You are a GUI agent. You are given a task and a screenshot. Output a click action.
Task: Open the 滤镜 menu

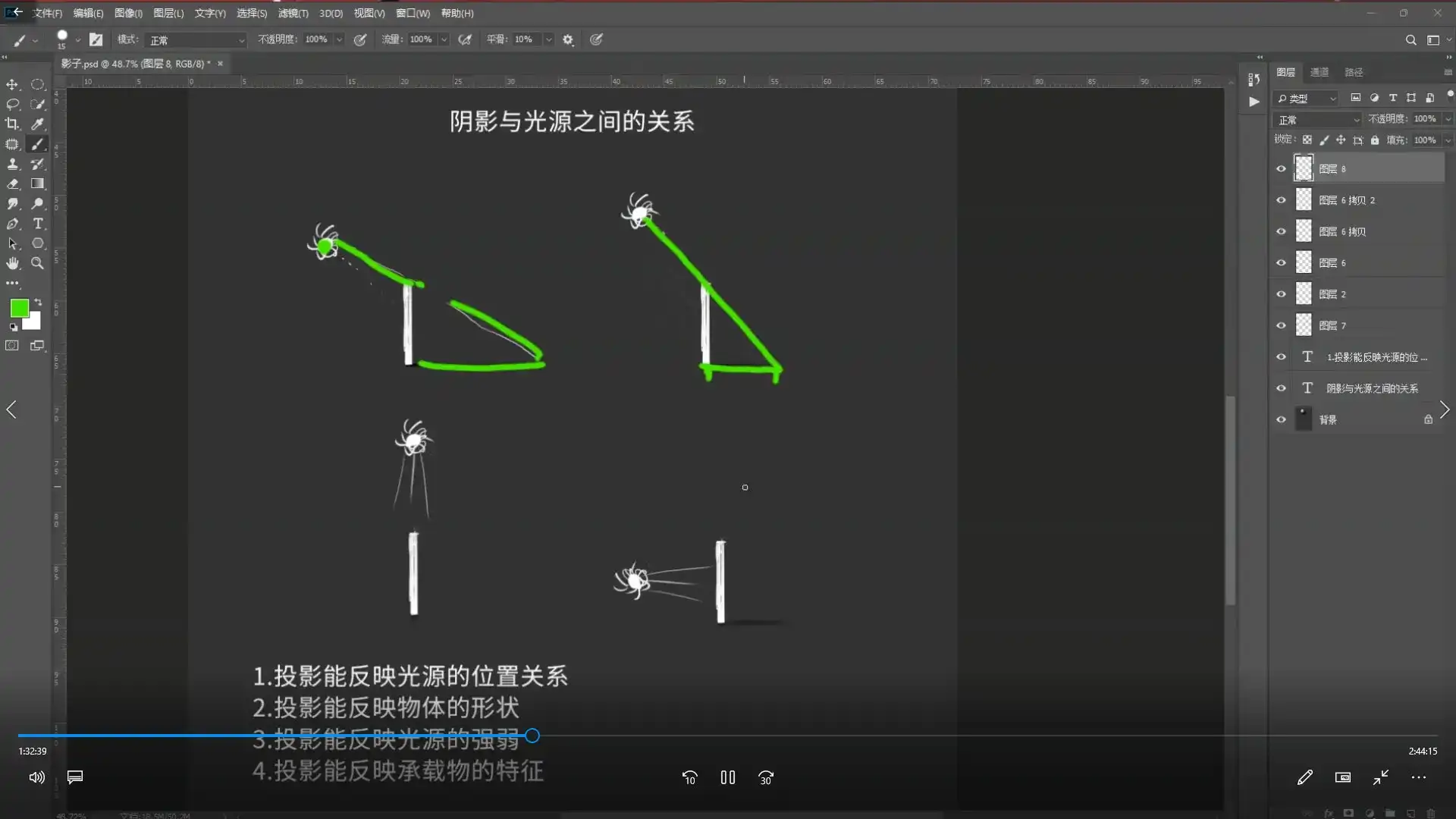coord(292,13)
